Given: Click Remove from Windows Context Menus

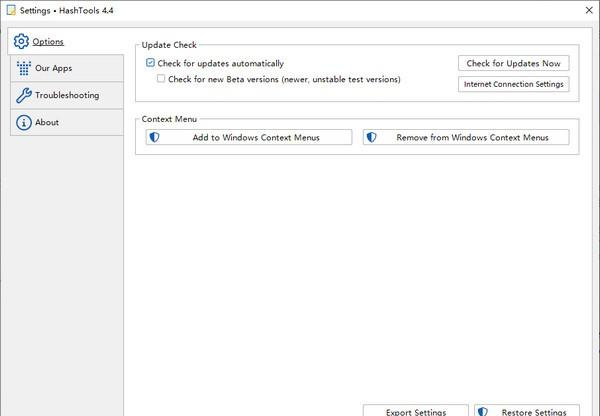Looking at the screenshot, I should 466,137.
